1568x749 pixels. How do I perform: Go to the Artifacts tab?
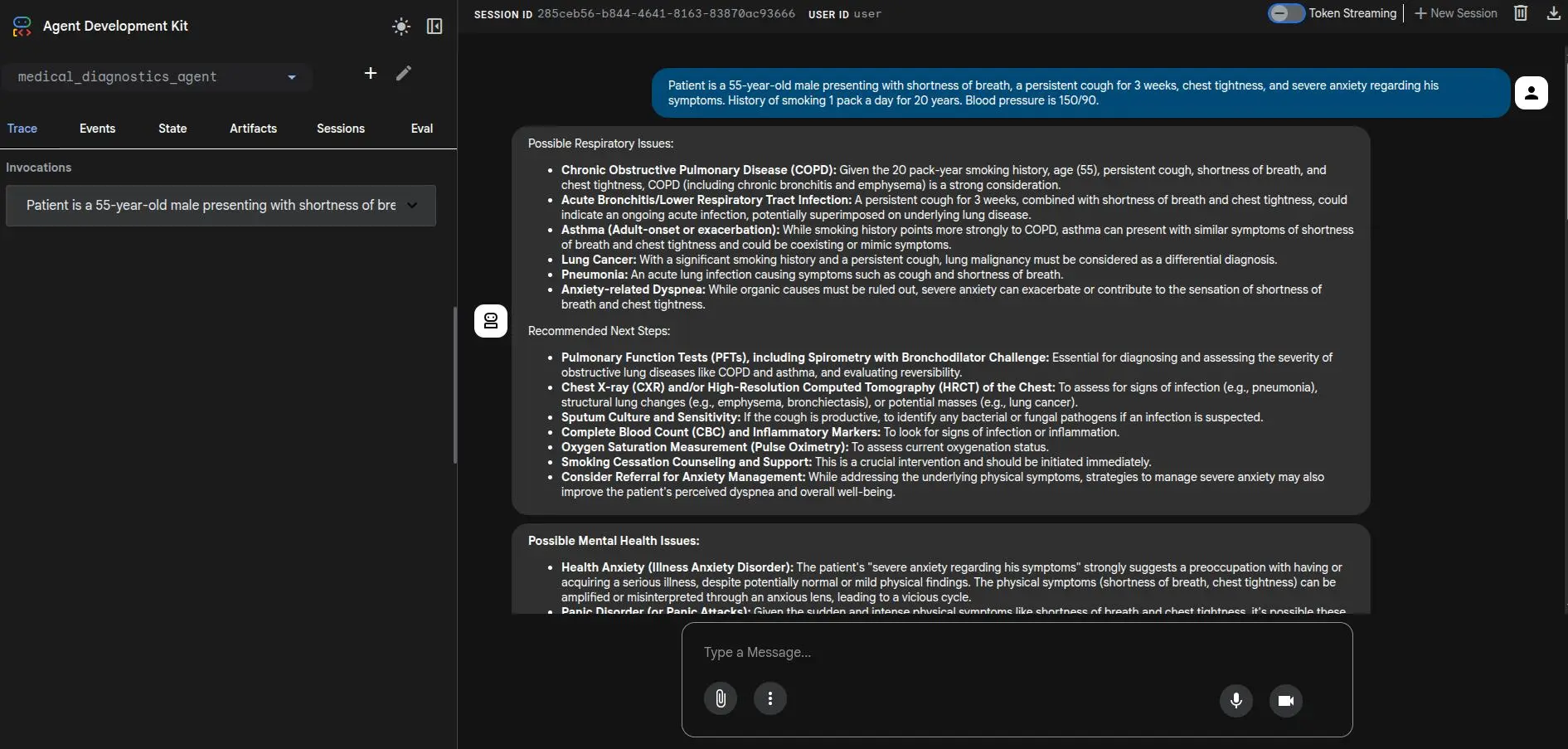click(x=253, y=129)
